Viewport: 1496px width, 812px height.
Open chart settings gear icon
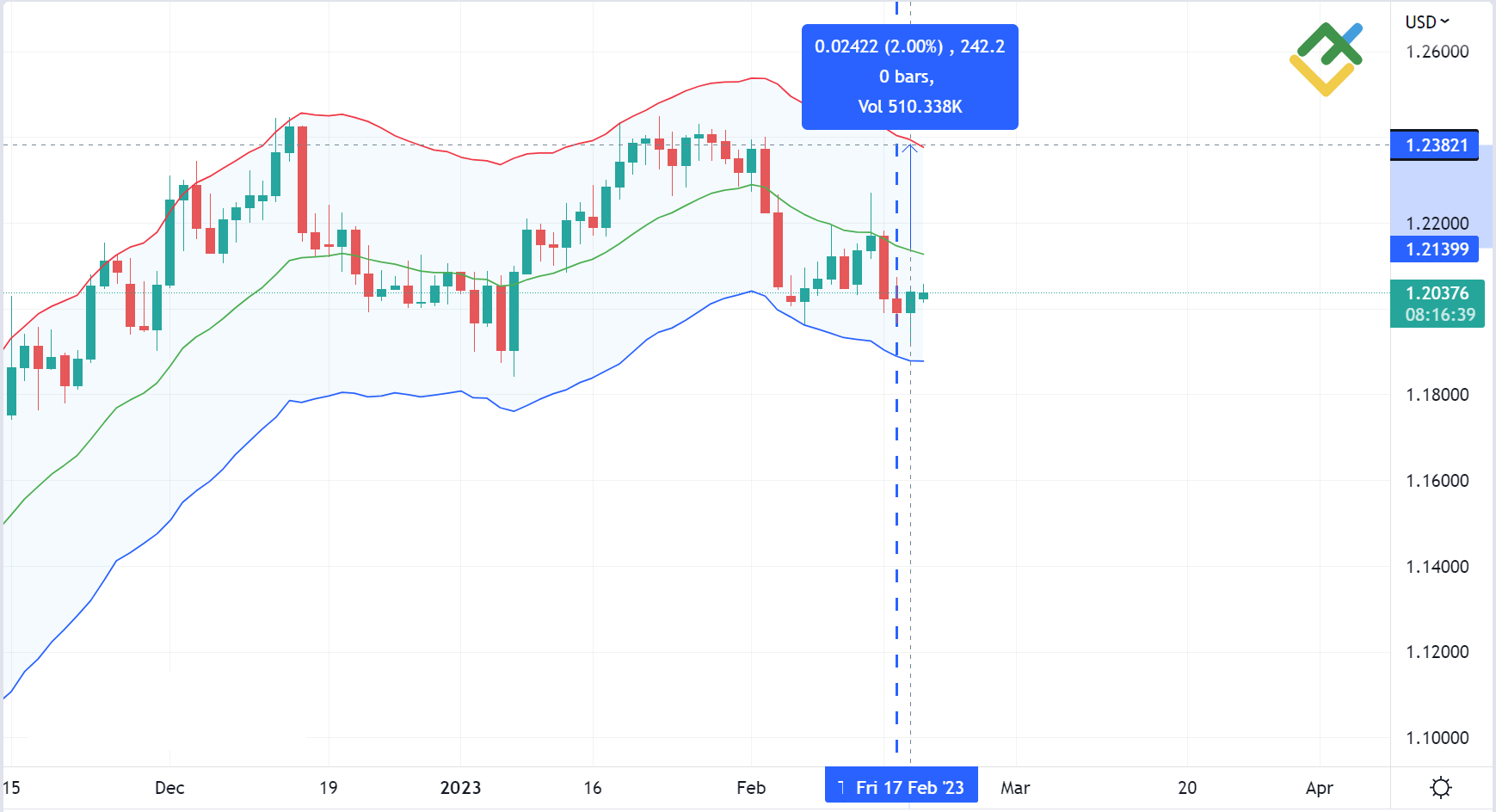tap(1441, 787)
